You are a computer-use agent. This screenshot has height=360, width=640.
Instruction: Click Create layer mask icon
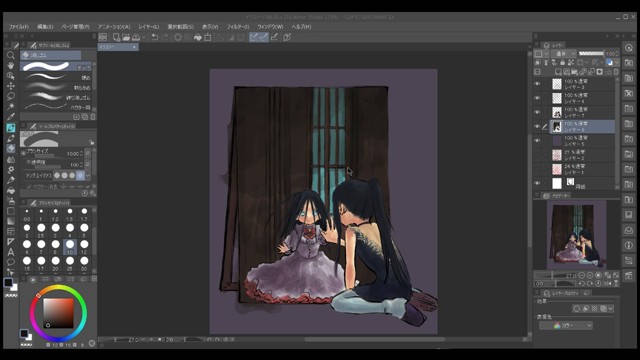(x=599, y=72)
